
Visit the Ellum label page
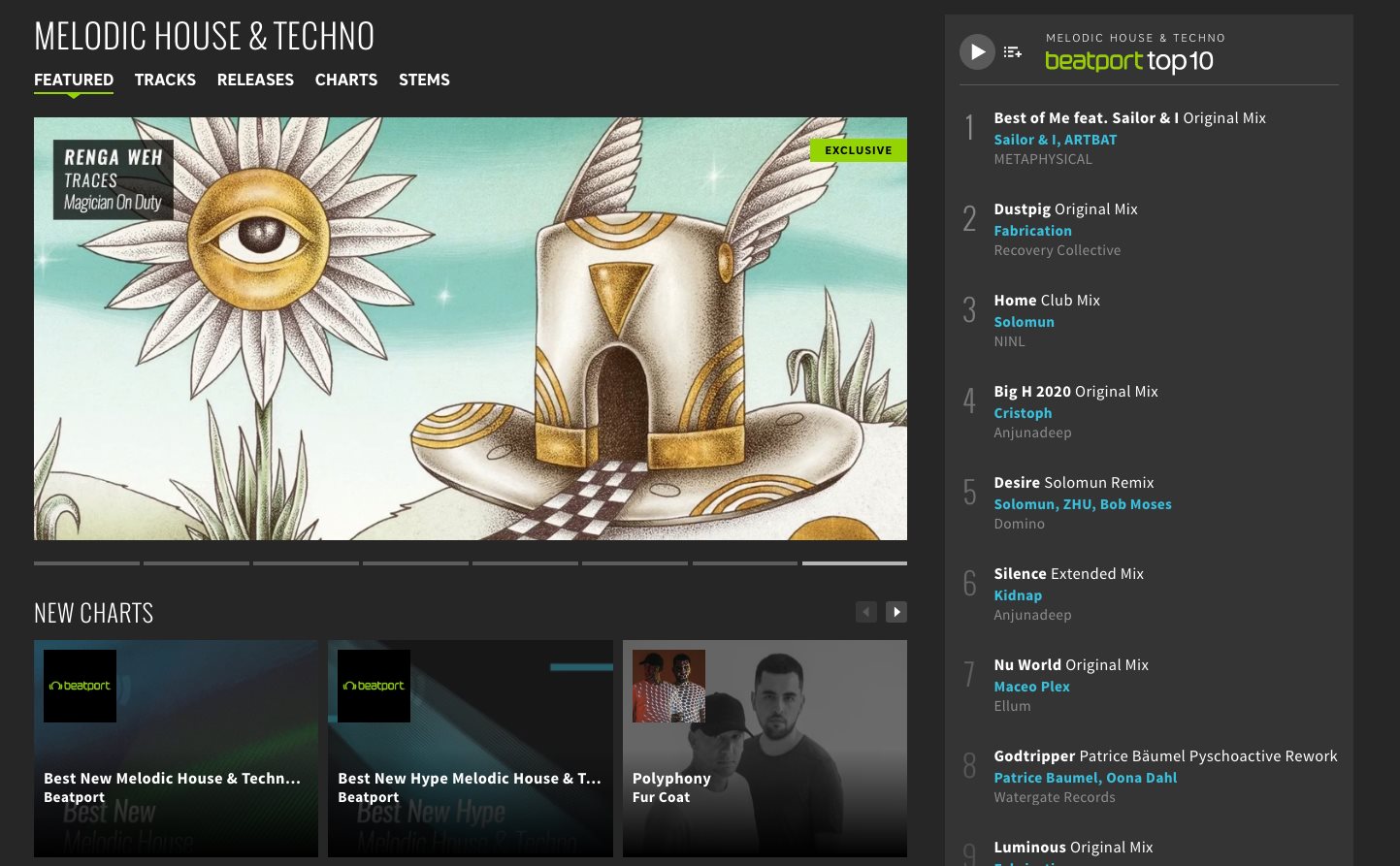click(x=1013, y=706)
